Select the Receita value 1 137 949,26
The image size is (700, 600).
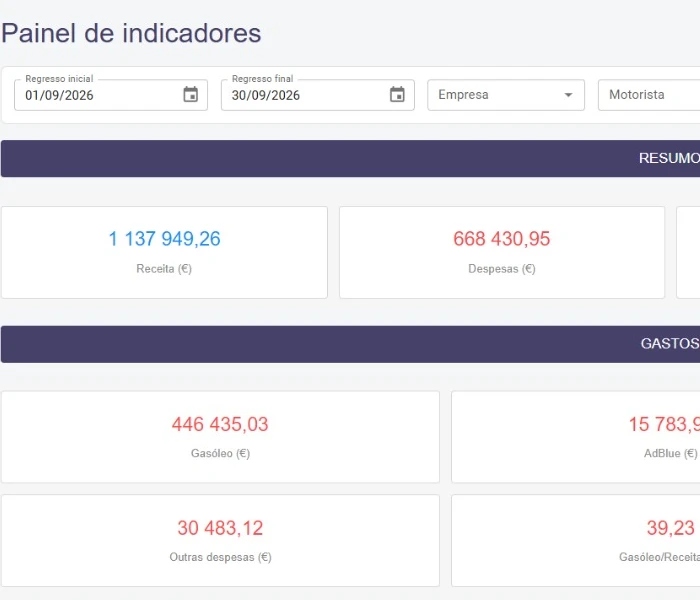(x=164, y=239)
